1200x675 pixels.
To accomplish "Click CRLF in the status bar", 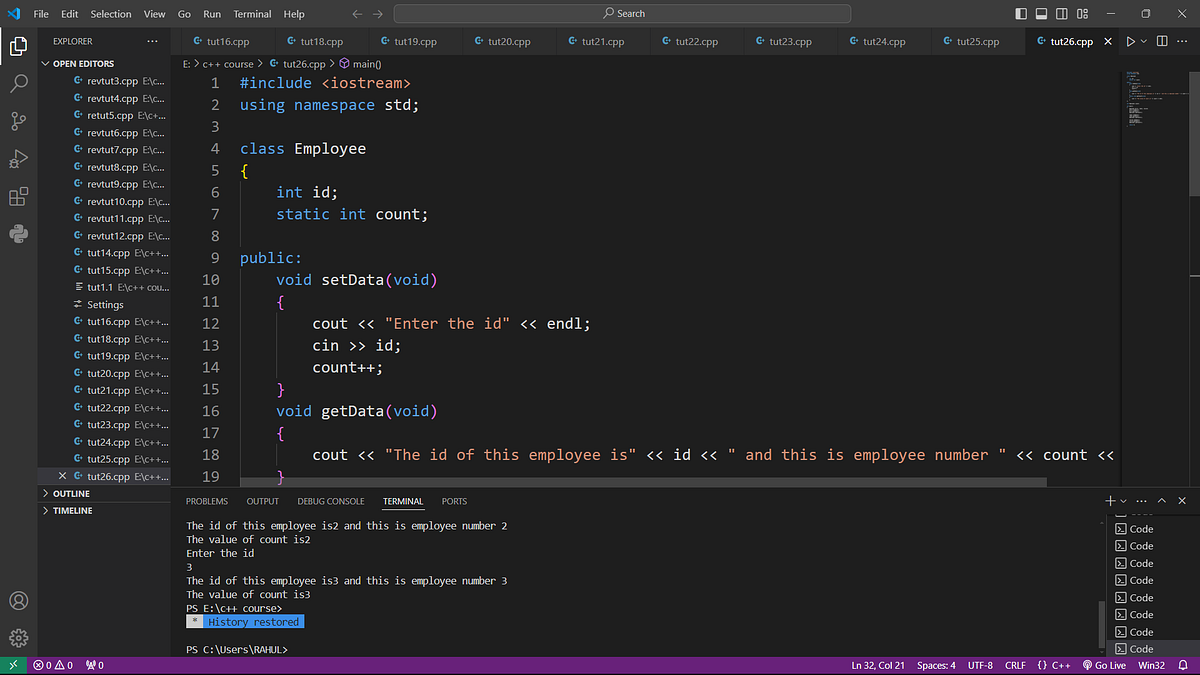I will [1015, 664].
